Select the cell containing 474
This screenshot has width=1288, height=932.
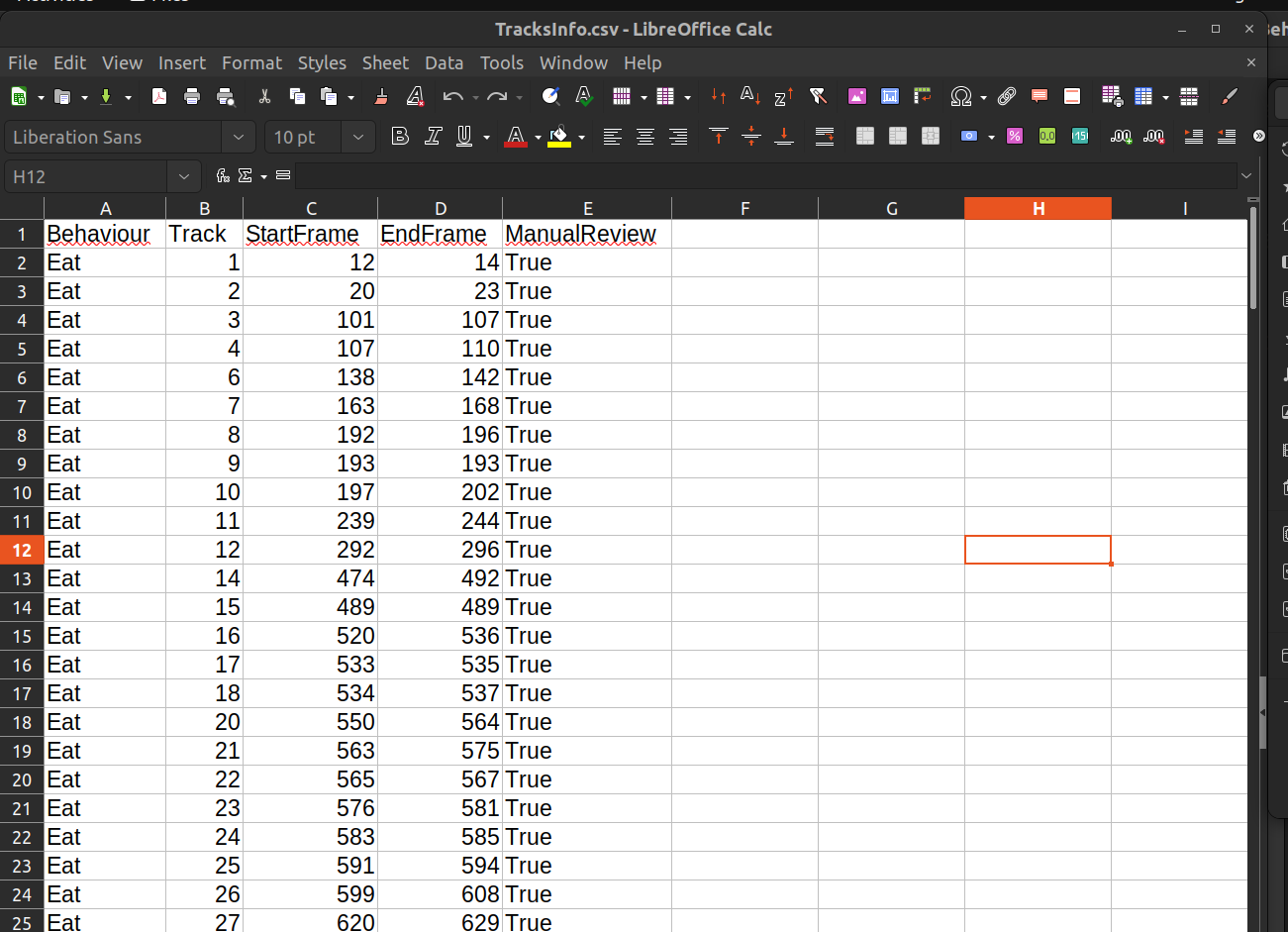(310, 578)
